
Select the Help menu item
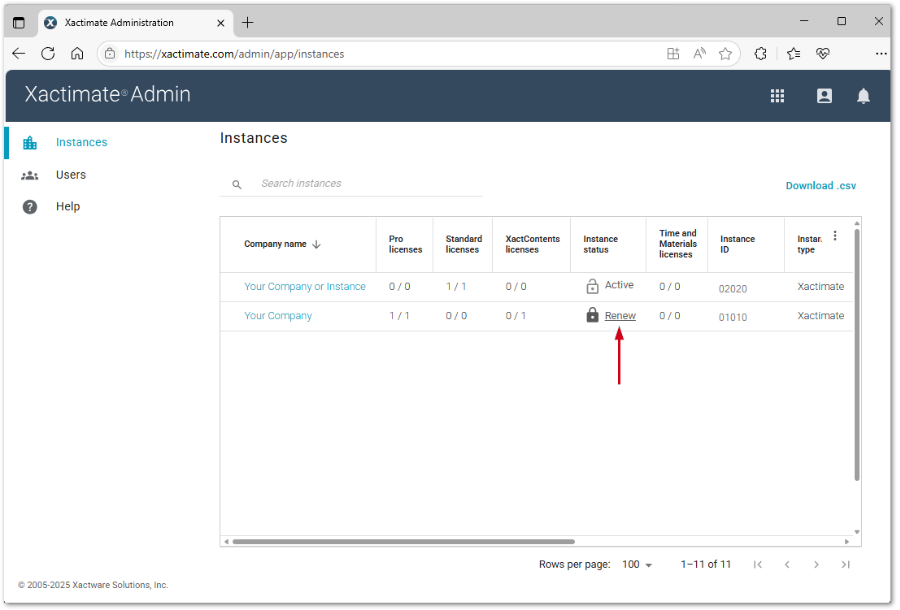(68, 207)
